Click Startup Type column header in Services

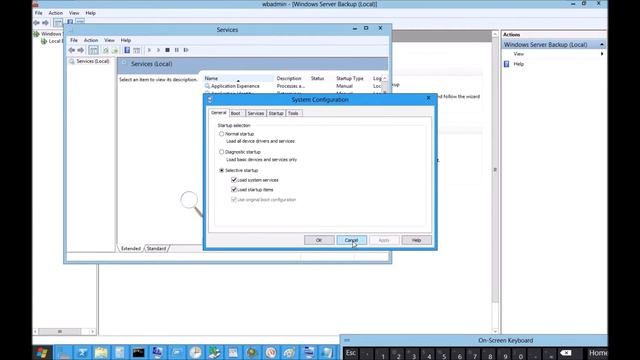point(350,78)
